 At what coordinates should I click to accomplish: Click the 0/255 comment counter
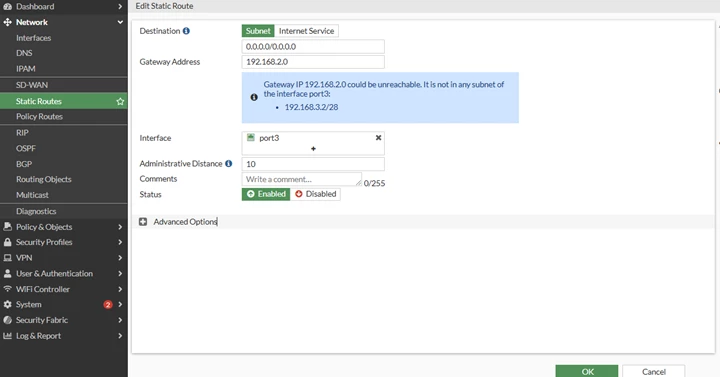374,183
